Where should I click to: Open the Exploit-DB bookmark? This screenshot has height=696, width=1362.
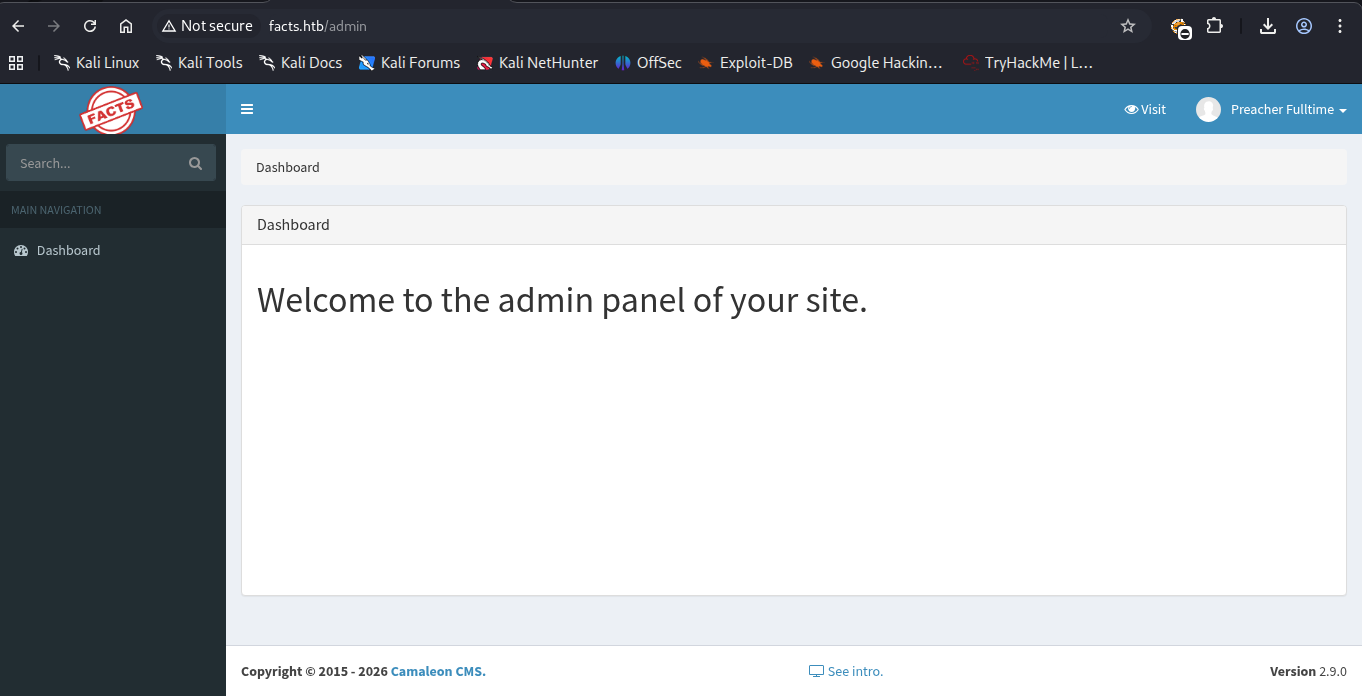click(x=745, y=63)
